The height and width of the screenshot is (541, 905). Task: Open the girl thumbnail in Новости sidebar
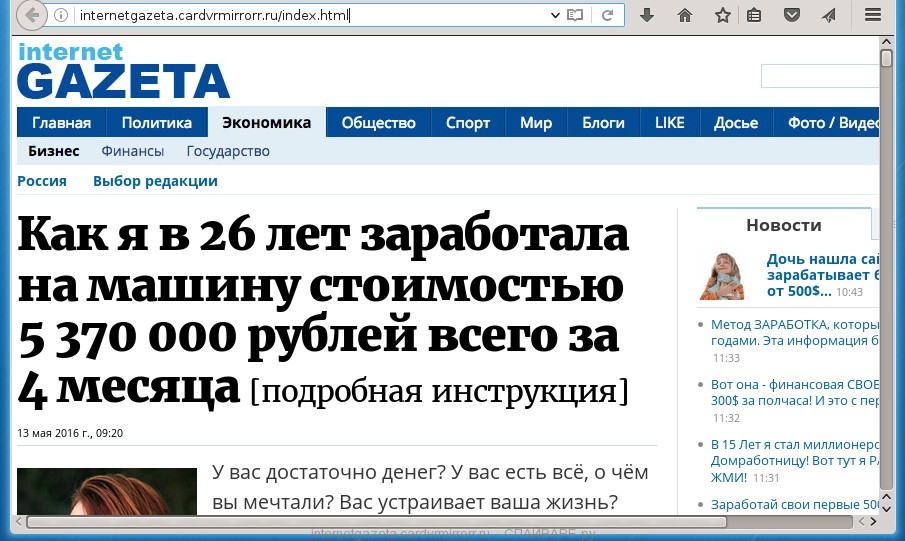click(x=725, y=276)
